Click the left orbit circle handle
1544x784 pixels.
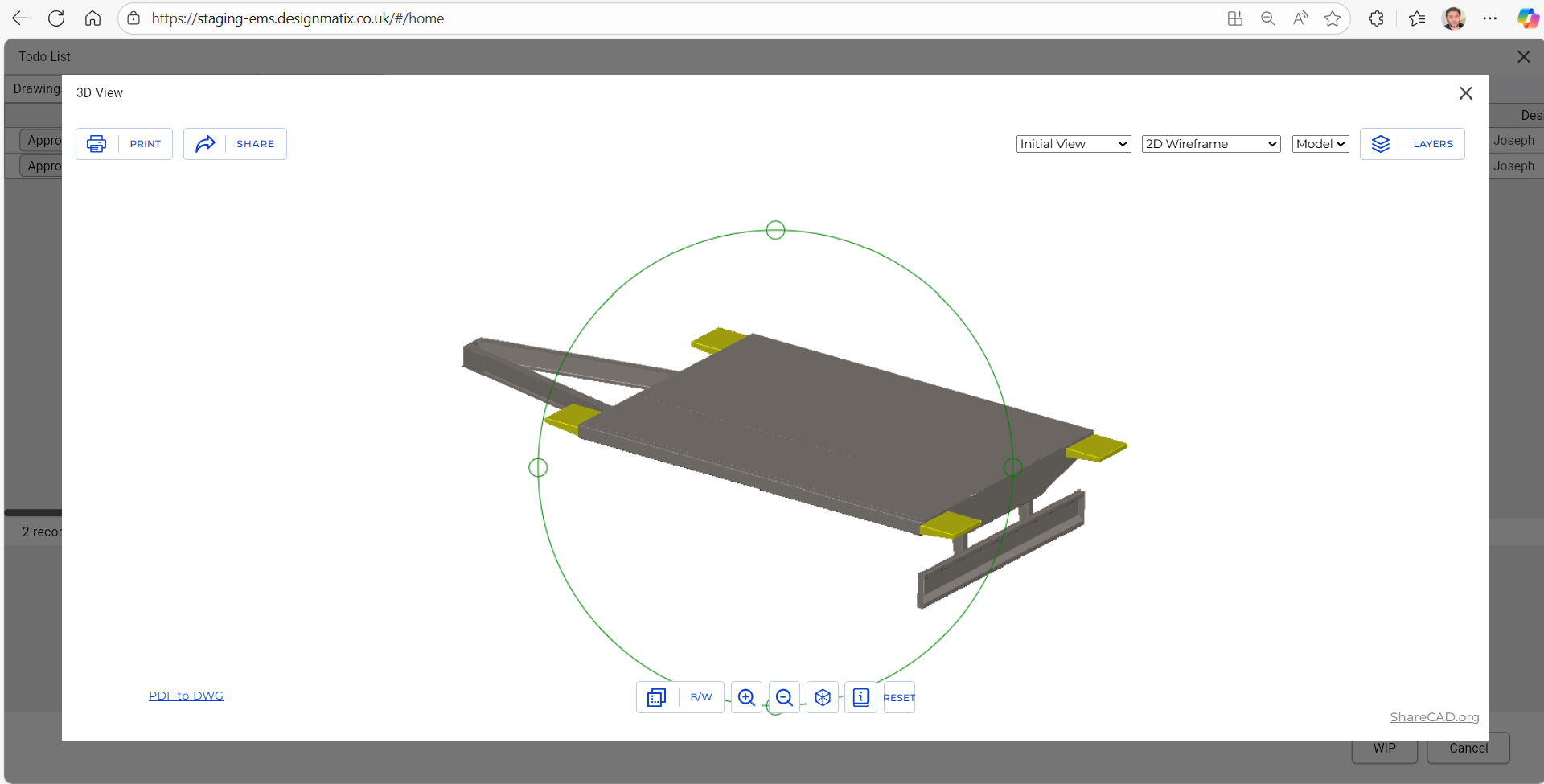(x=538, y=467)
